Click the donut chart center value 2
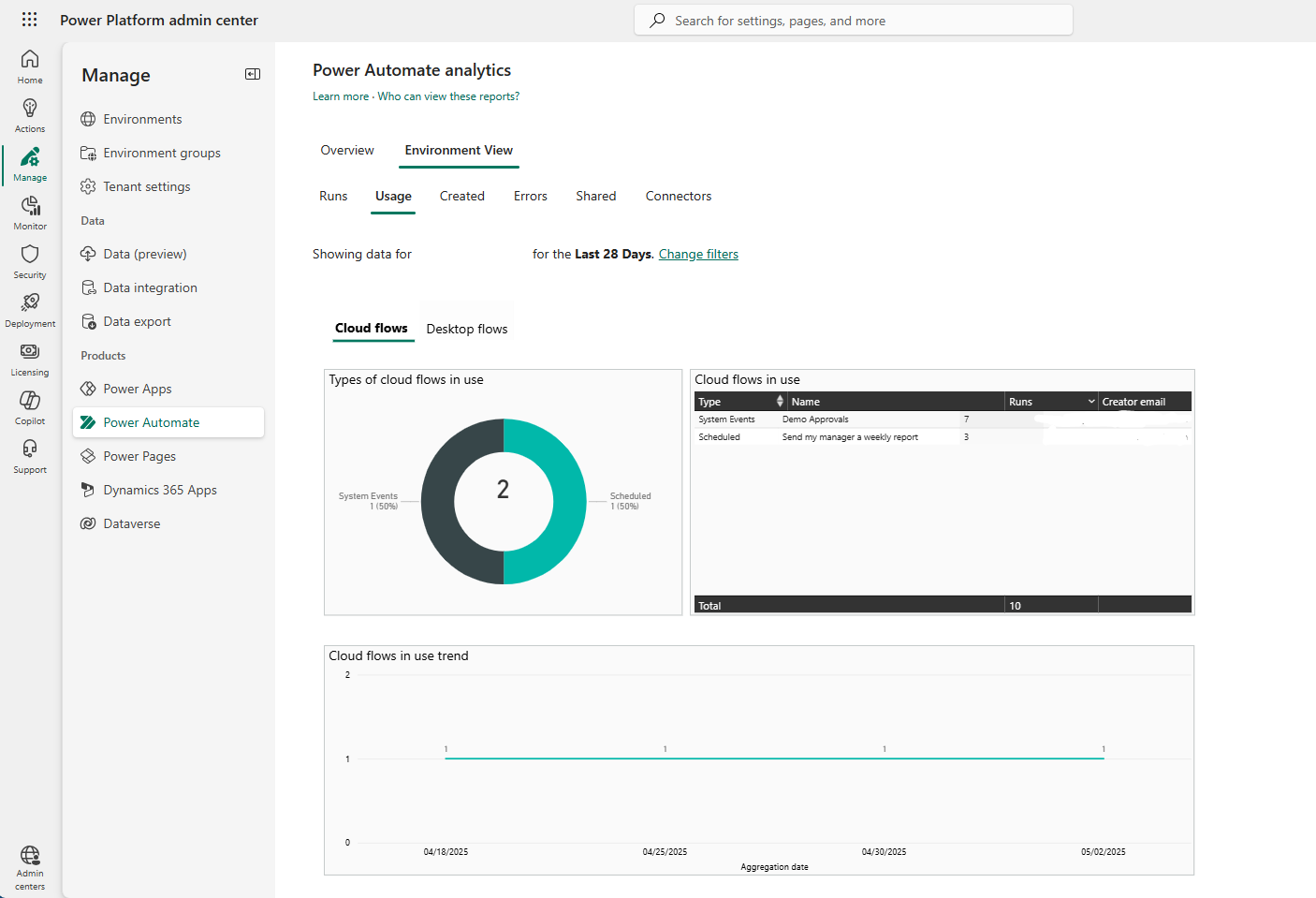 (x=504, y=489)
